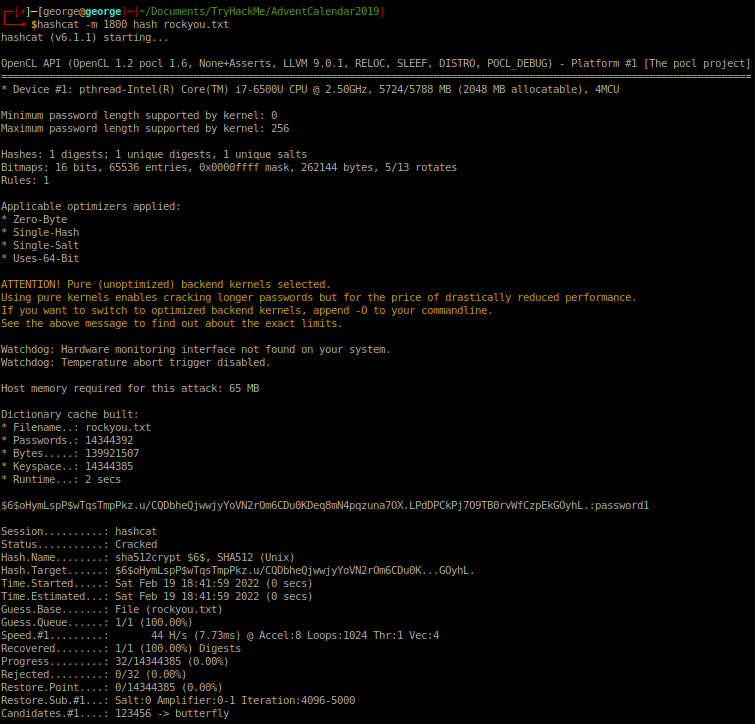
Task: Click the maximum password length line
Action: coord(145,128)
